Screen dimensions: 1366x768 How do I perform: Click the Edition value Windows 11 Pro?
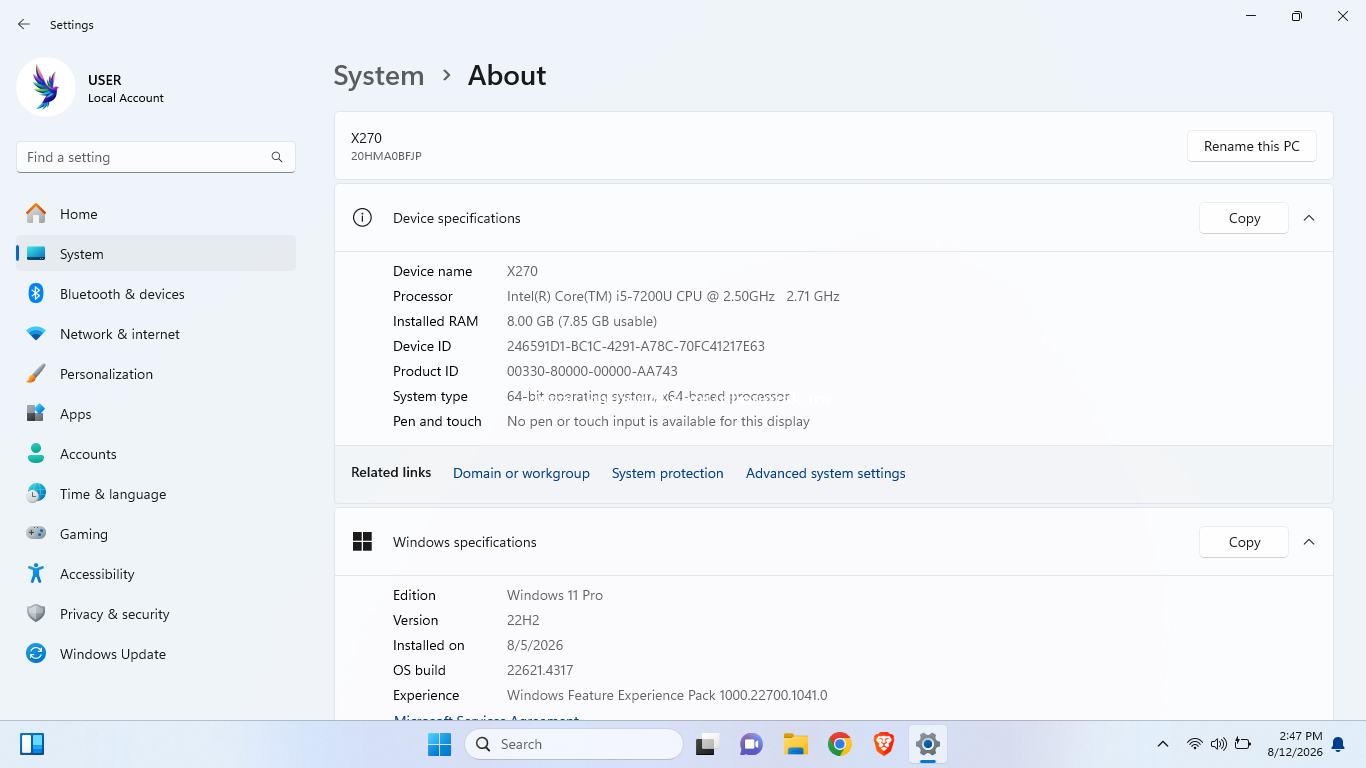[555, 595]
